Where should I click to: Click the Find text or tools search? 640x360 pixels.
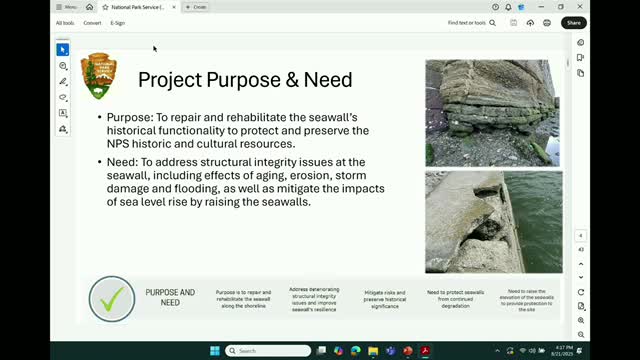(472, 23)
